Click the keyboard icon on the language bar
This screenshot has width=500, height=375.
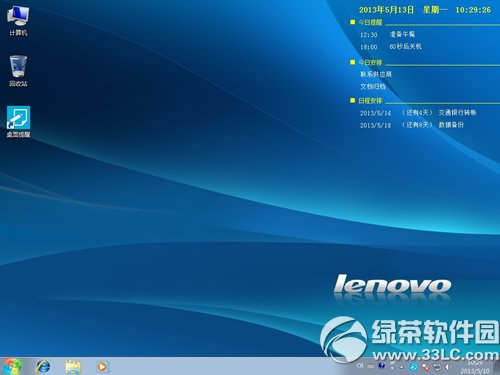(371, 366)
